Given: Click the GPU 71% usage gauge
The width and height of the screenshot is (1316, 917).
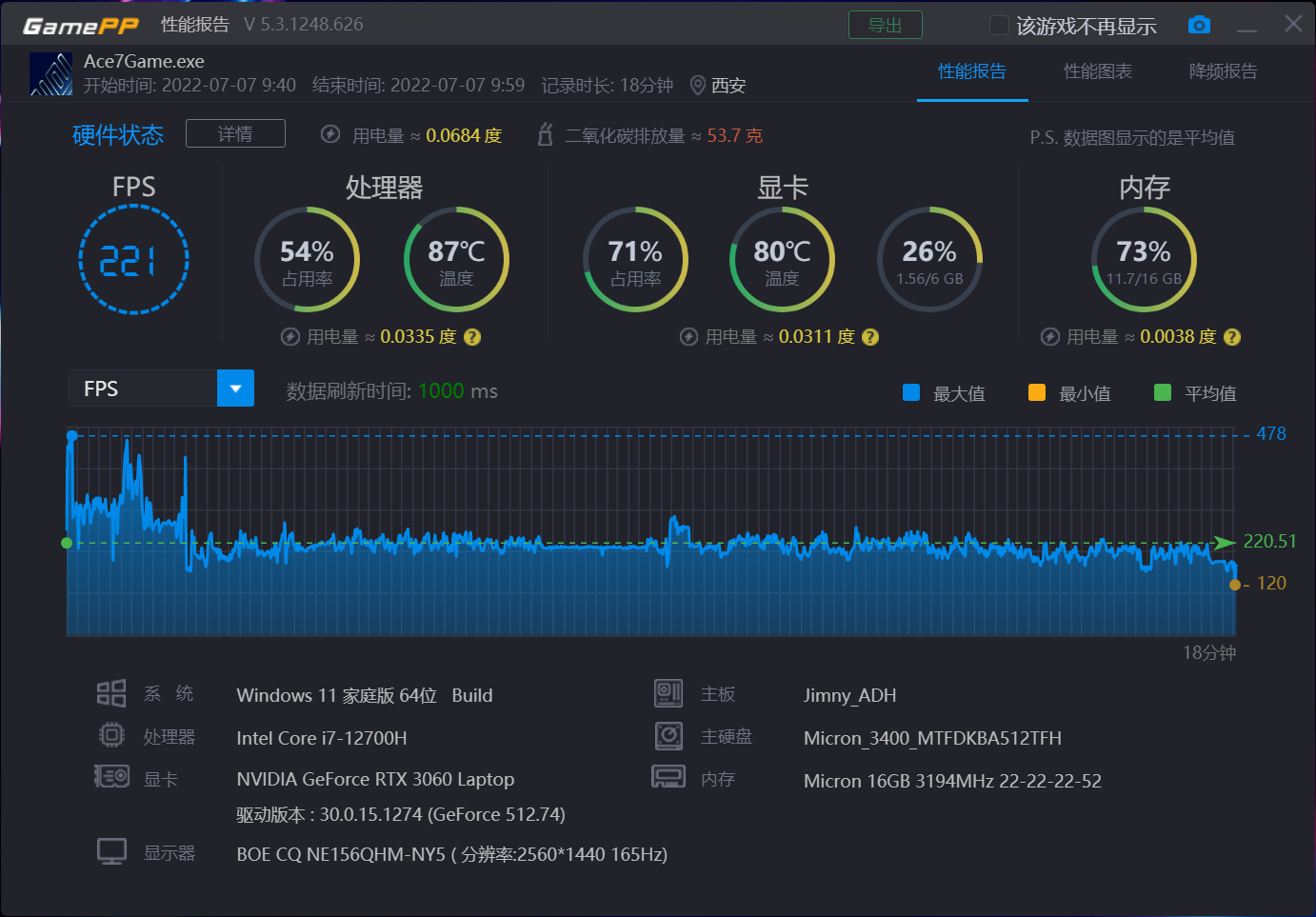Looking at the screenshot, I should click(x=635, y=259).
